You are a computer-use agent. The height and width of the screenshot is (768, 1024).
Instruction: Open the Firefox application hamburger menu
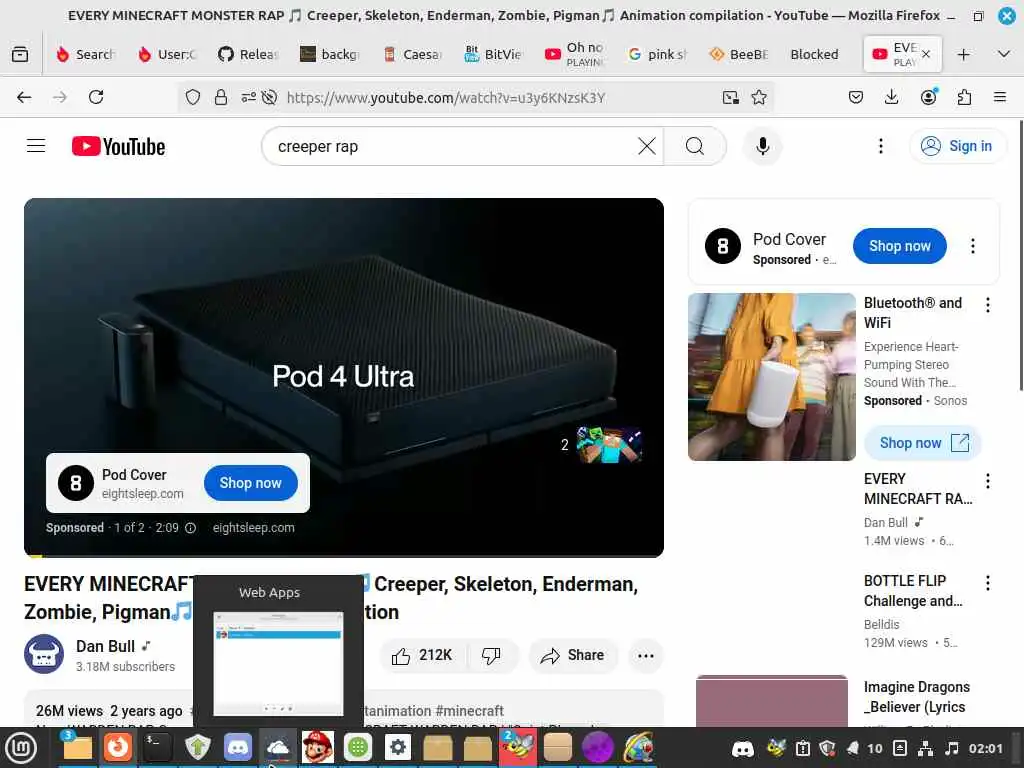(x=1000, y=97)
